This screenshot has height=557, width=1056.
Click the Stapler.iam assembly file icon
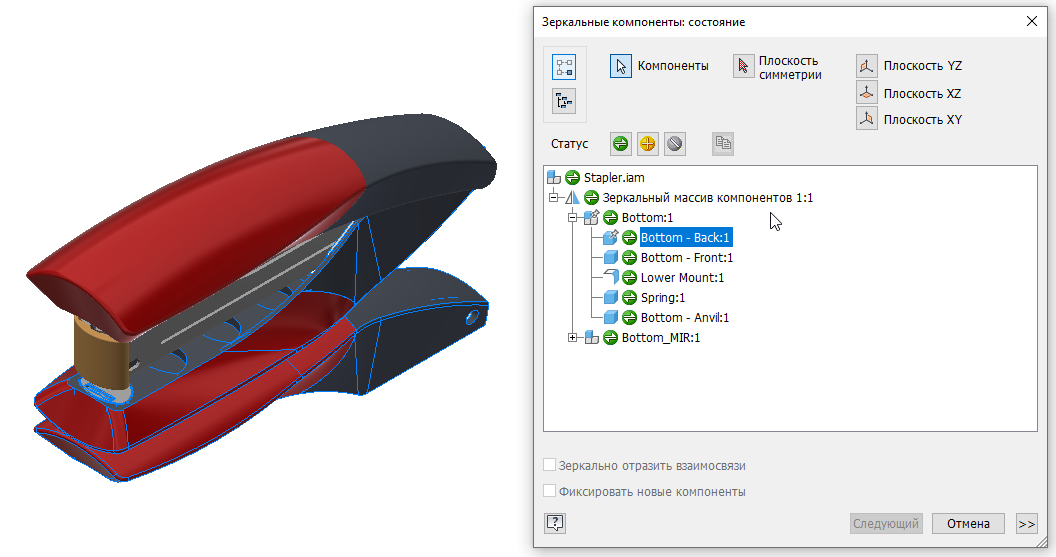554,178
